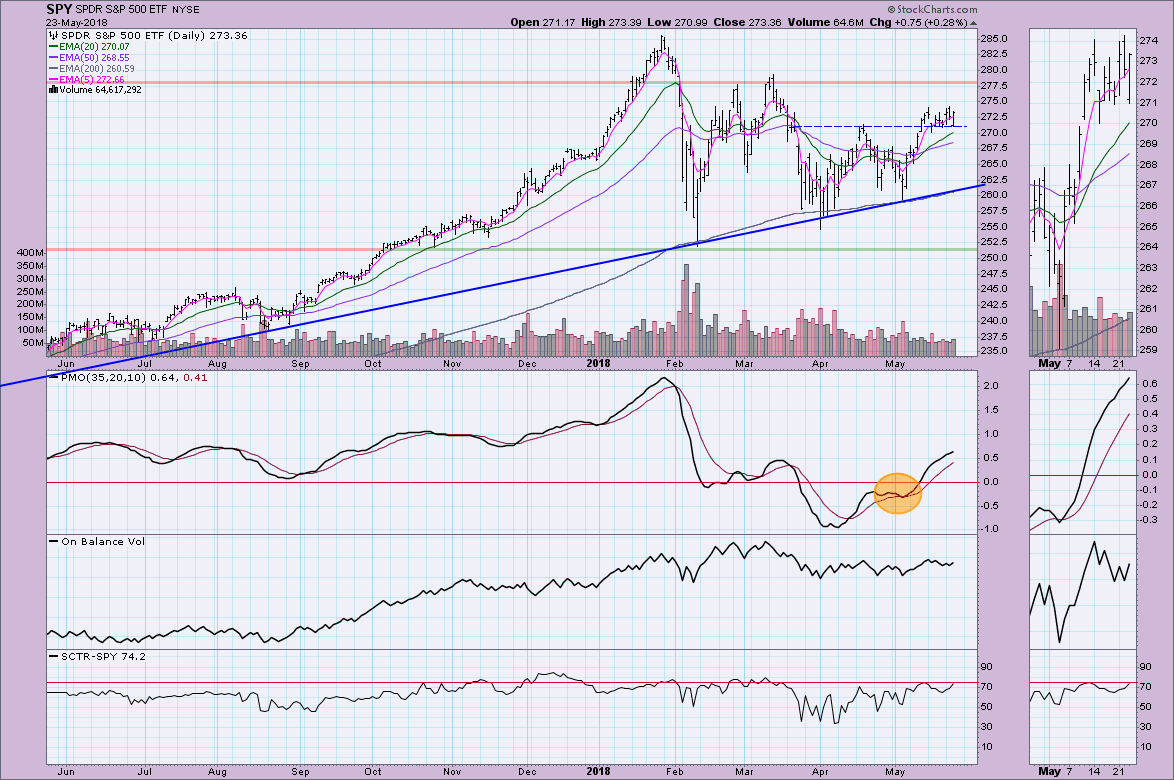This screenshot has height=780, width=1174.
Task: Click the date 23-May-2018
Action: [76, 22]
